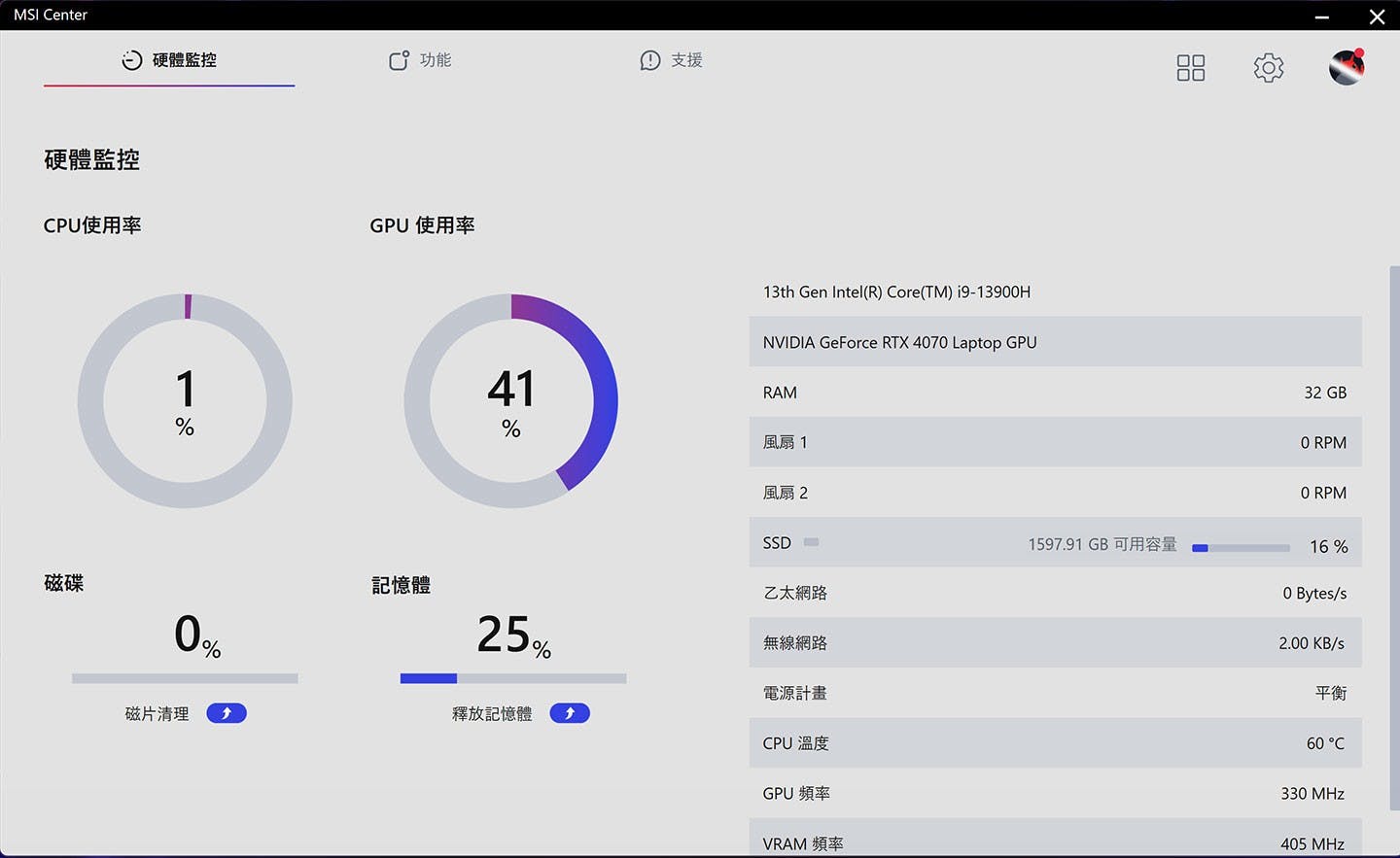1400x858 pixels.
Task: Click the VRAM 頻率 frequency label
Action: tap(803, 844)
